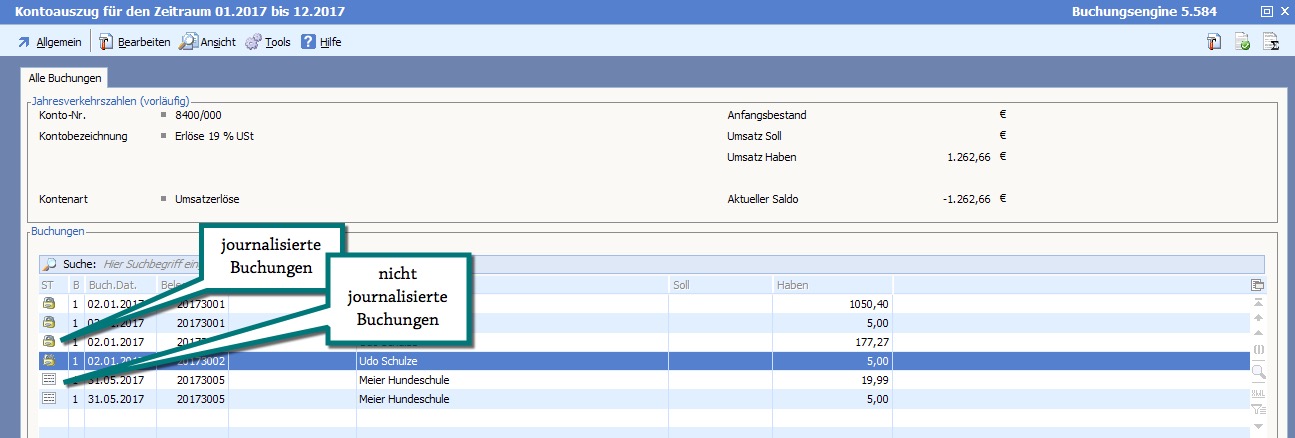Click the hammer document icon in toolbar
The height and width of the screenshot is (438, 1295).
[x=1215, y=42]
